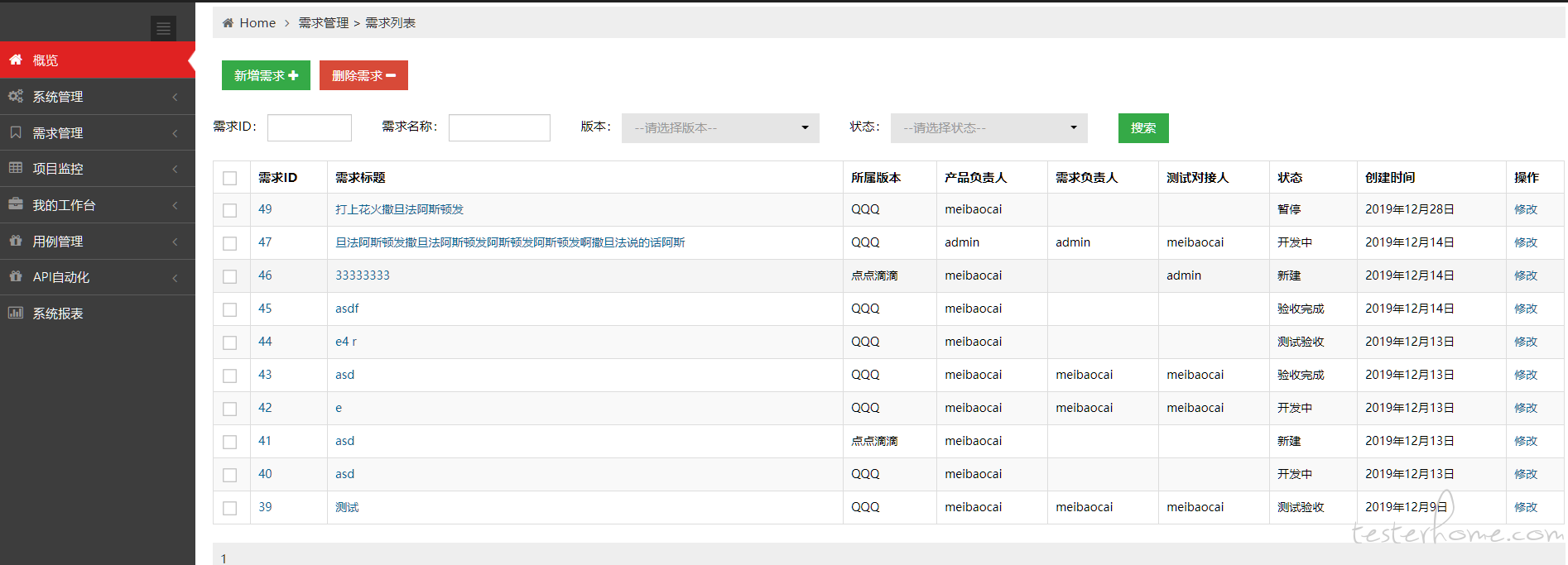Click 需求管理 in the breadcrumb
Viewport: 1568px width, 565px height.
point(324,23)
